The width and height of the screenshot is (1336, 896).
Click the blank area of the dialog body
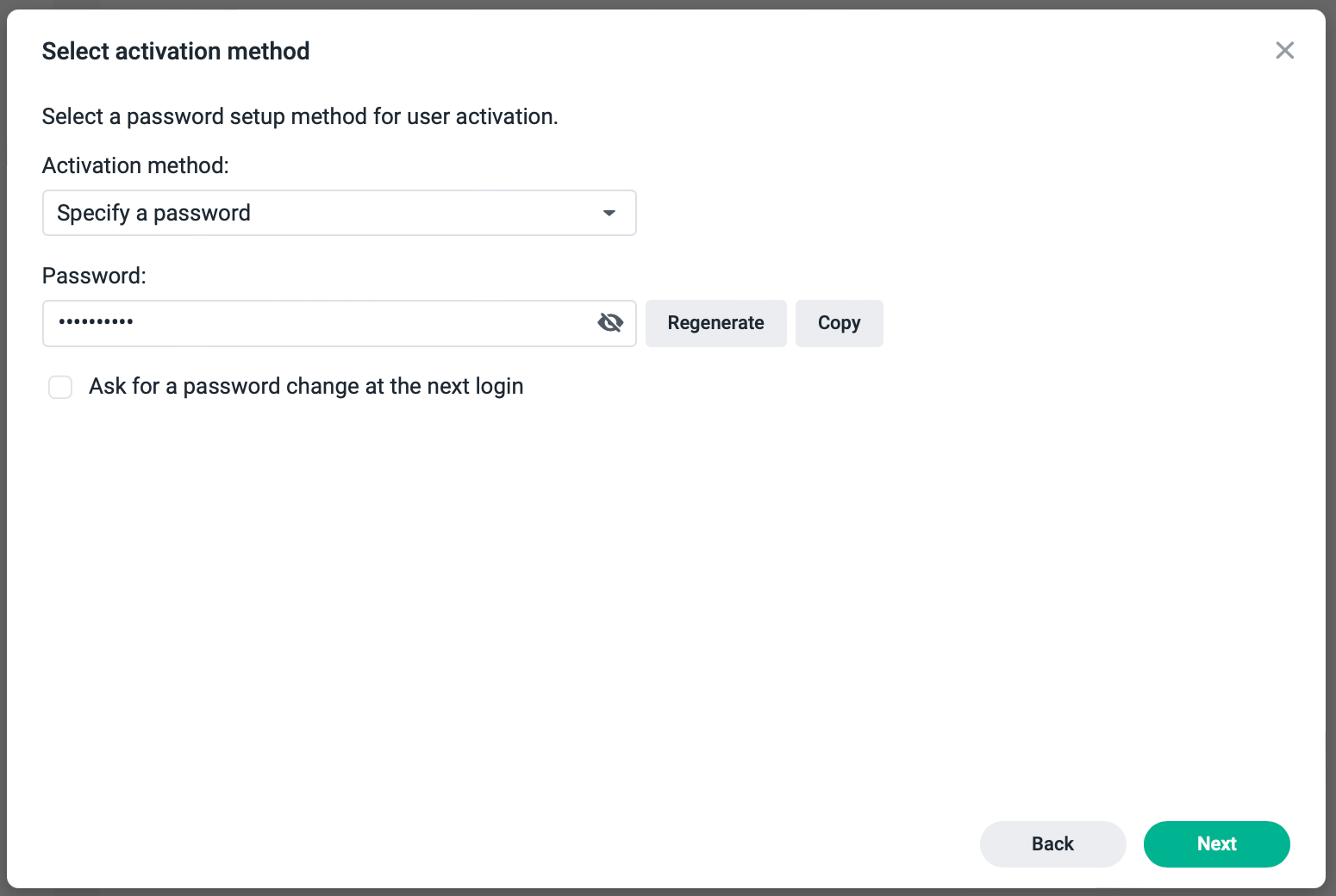665,603
